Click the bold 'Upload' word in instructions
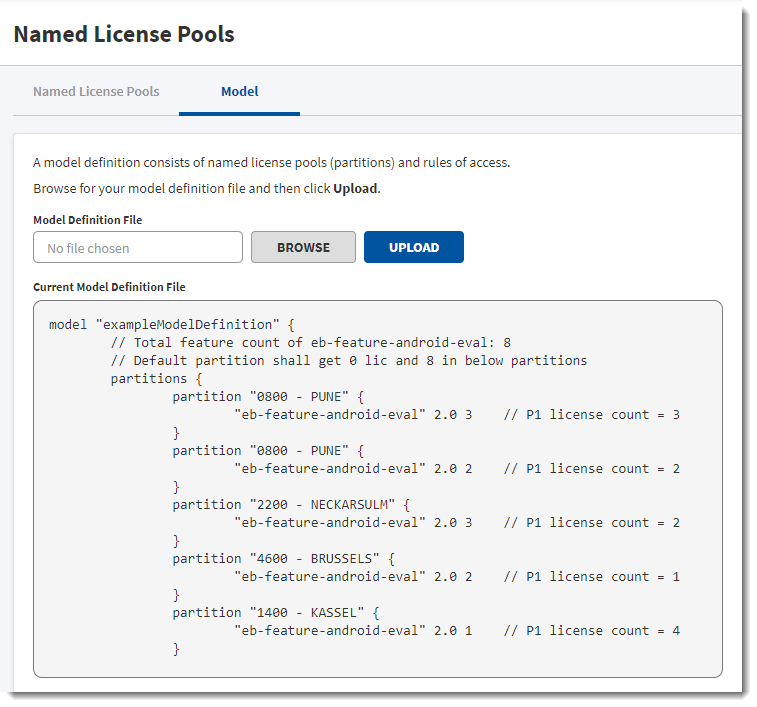Screen dimensions: 757x707 pos(355,188)
